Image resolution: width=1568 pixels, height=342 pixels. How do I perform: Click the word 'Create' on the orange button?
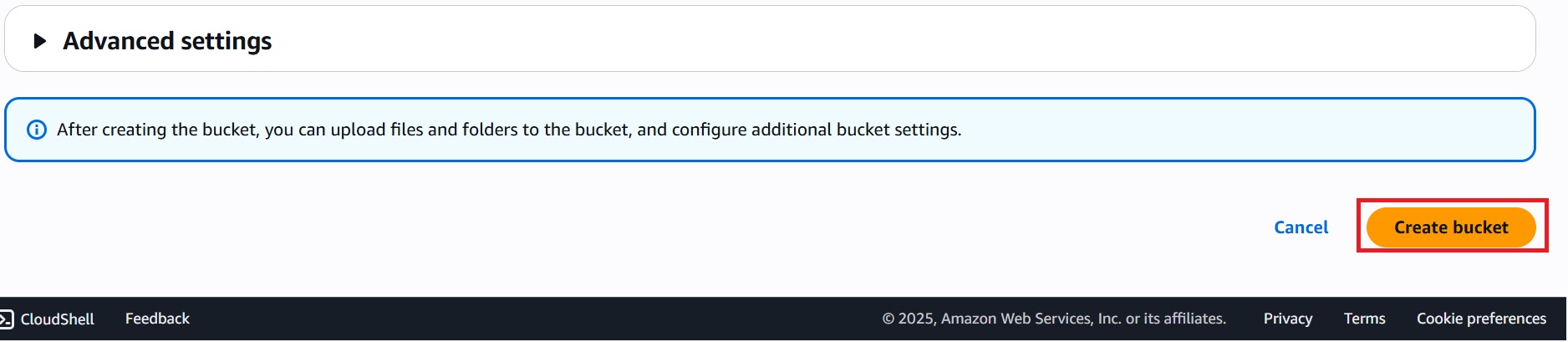point(1421,227)
